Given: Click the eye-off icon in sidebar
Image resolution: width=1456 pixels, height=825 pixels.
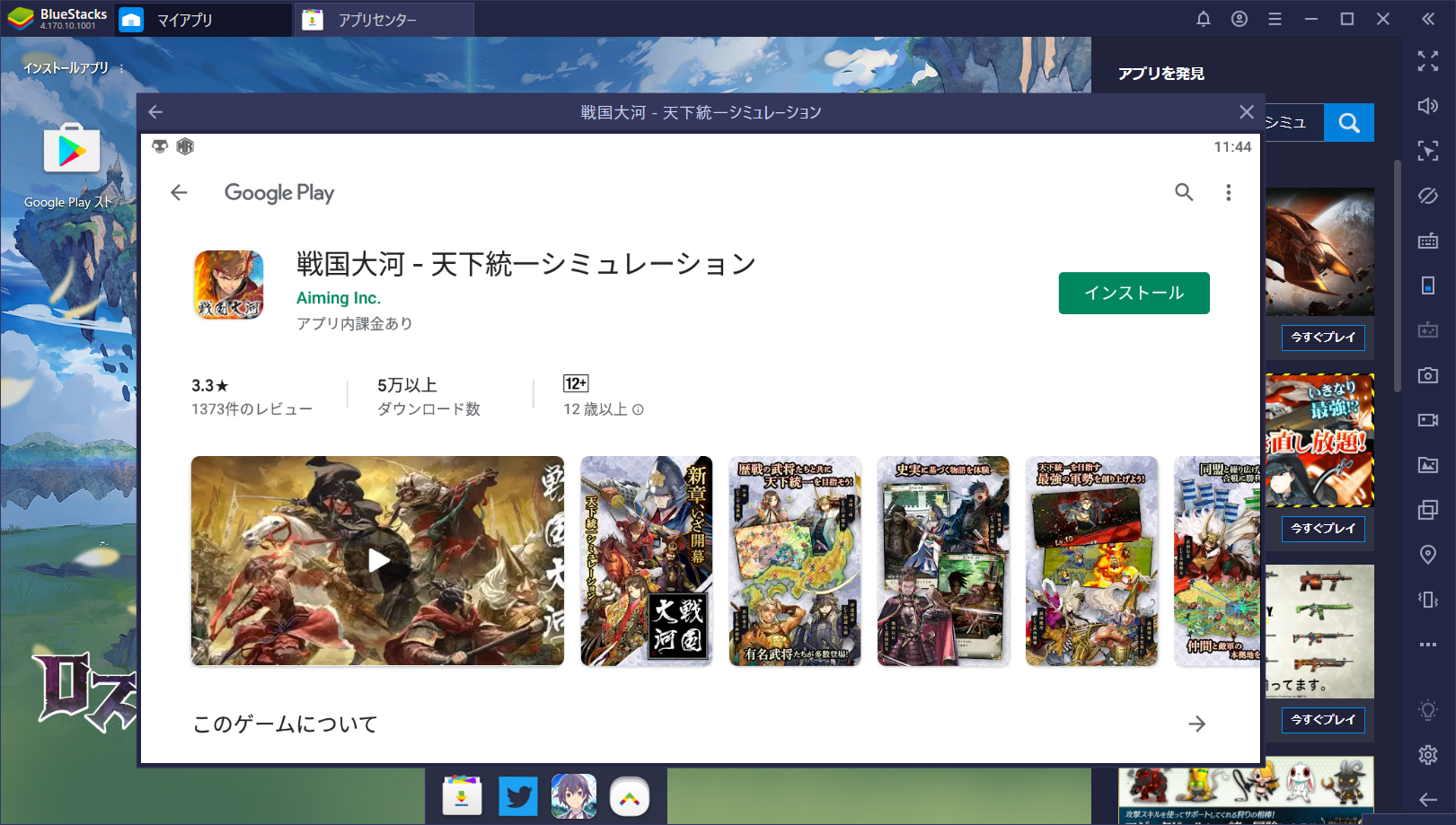Looking at the screenshot, I should point(1428,196).
